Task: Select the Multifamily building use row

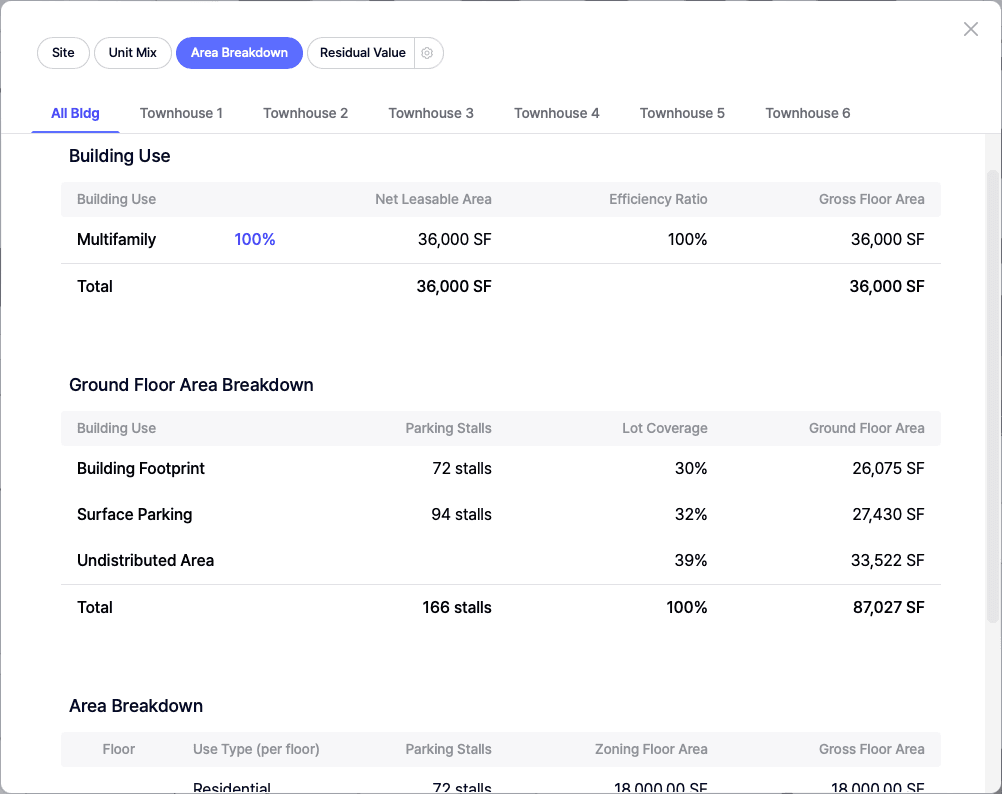Action: [x=116, y=240]
